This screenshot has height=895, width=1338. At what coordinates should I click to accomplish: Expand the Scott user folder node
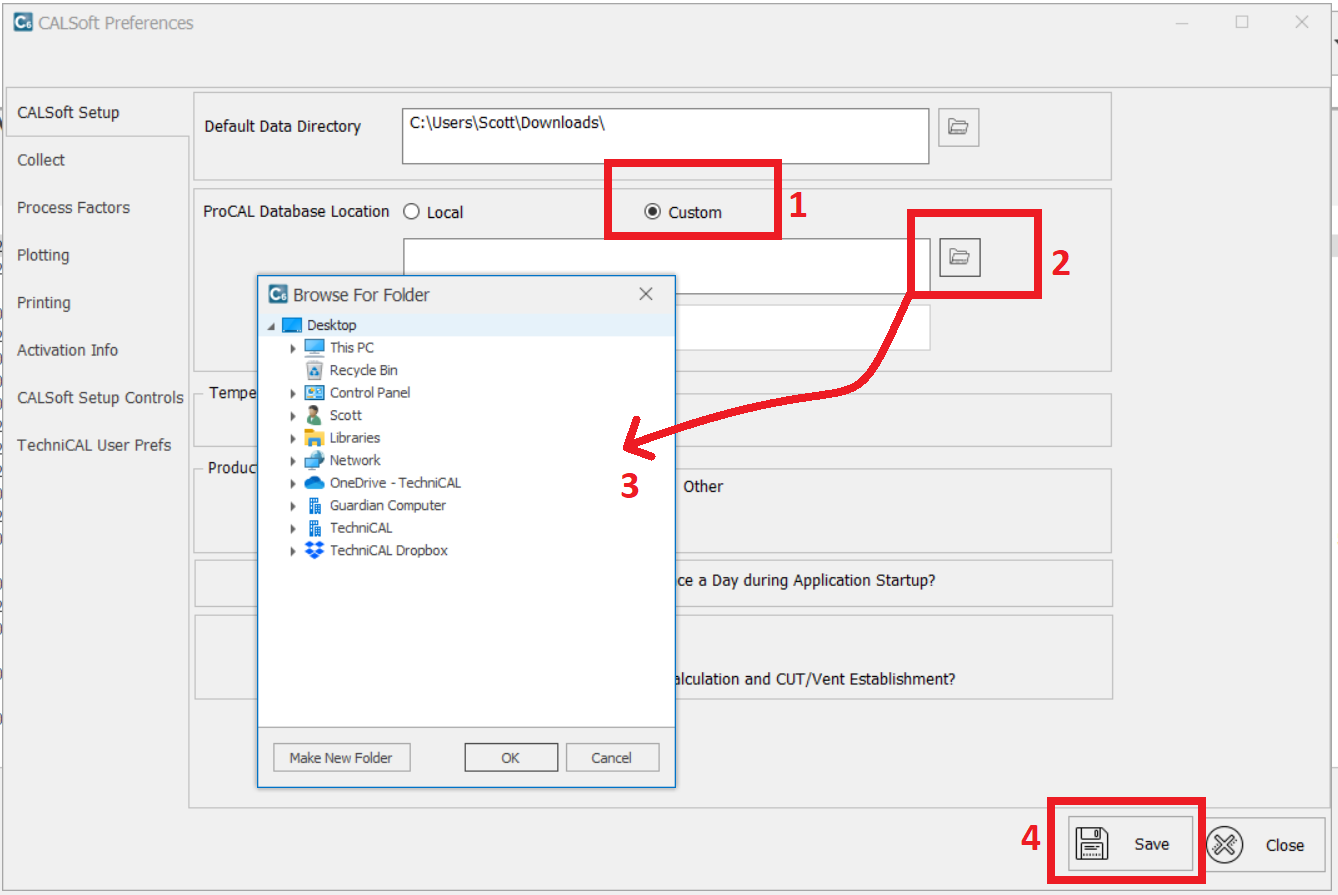[x=293, y=415]
